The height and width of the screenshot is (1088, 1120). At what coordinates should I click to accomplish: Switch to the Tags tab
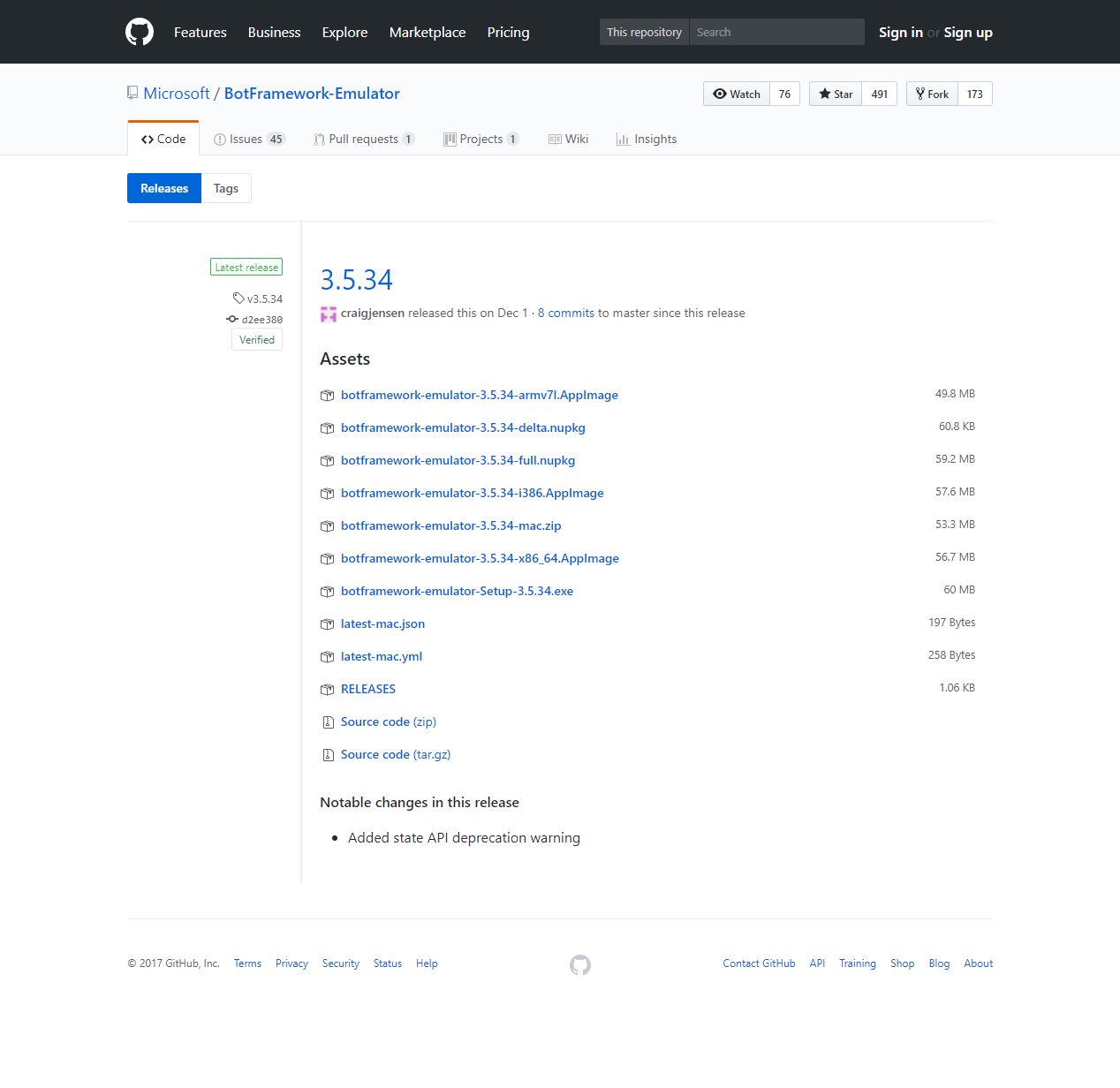pos(225,187)
